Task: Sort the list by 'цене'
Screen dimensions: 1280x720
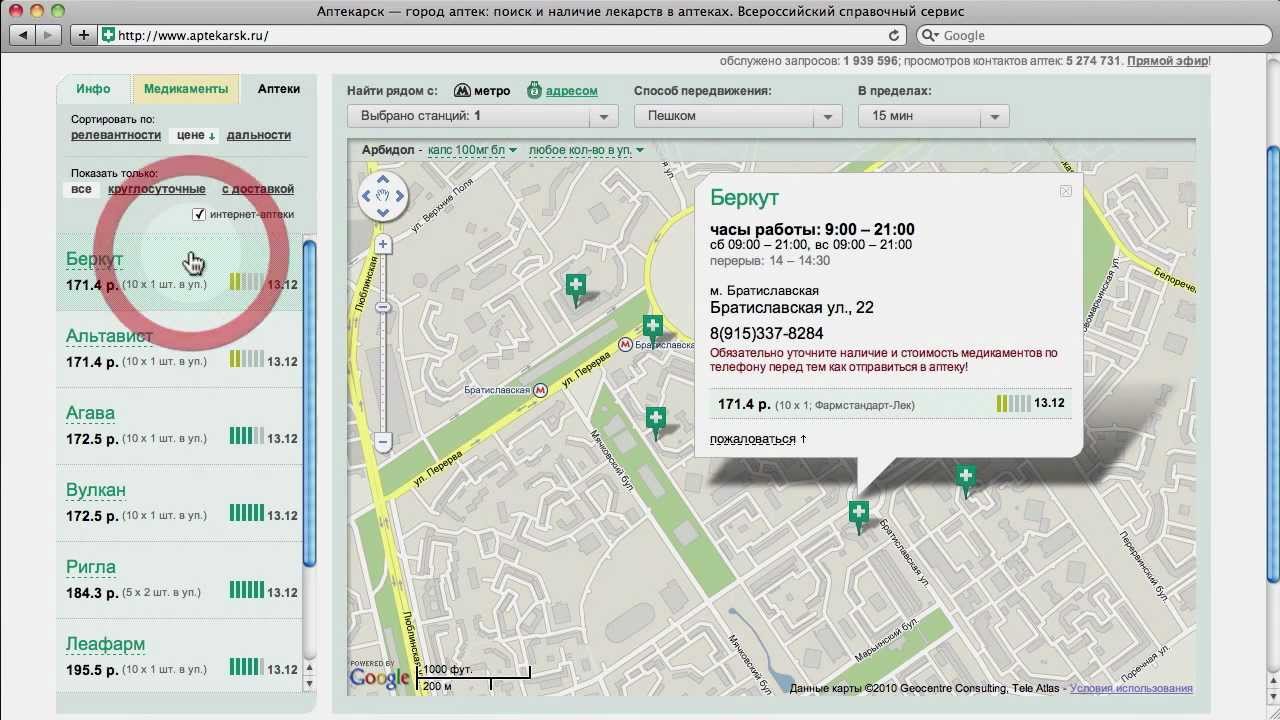Action: (x=196, y=135)
